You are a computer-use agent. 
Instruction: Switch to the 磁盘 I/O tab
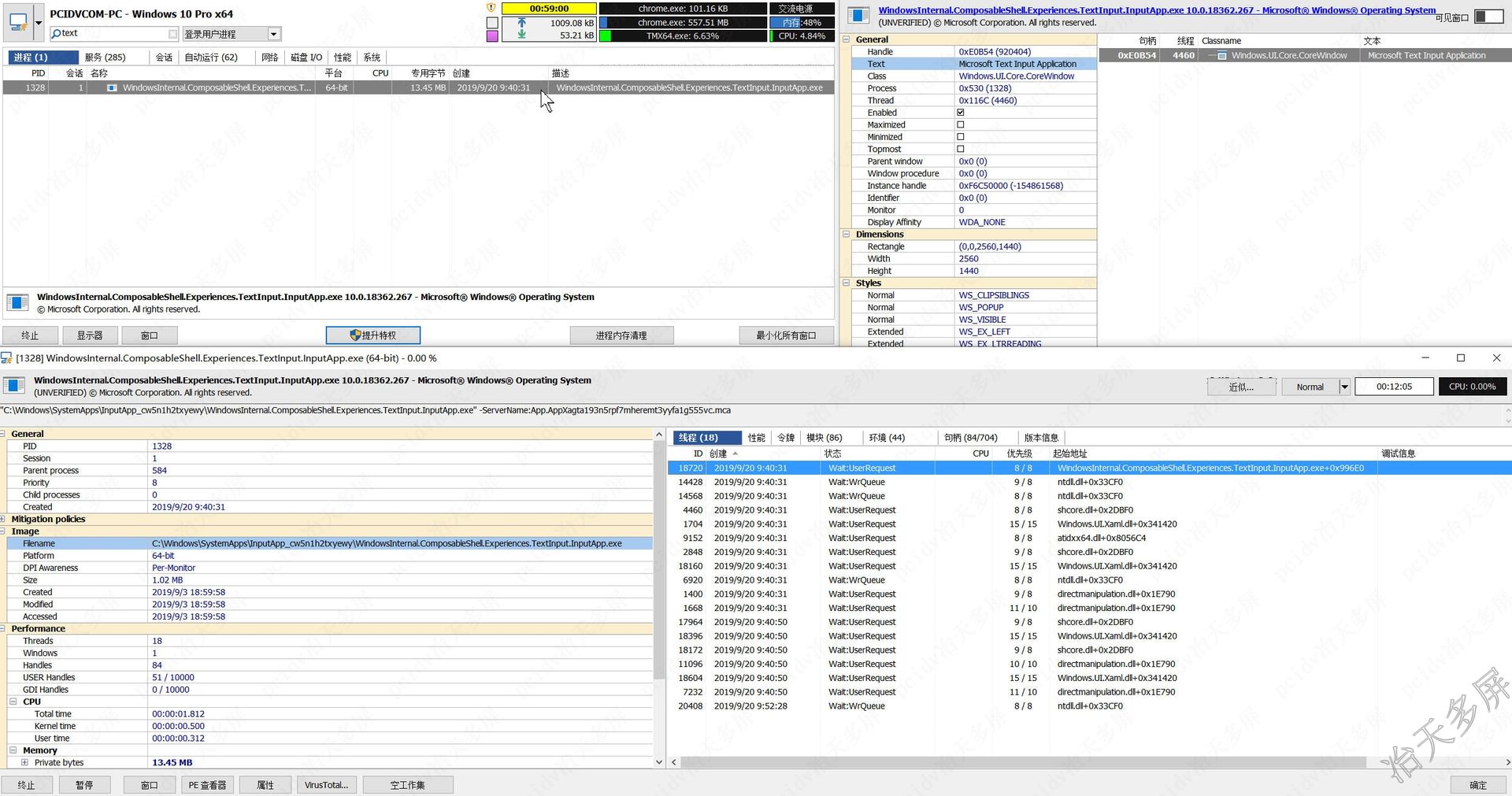[306, 57]
